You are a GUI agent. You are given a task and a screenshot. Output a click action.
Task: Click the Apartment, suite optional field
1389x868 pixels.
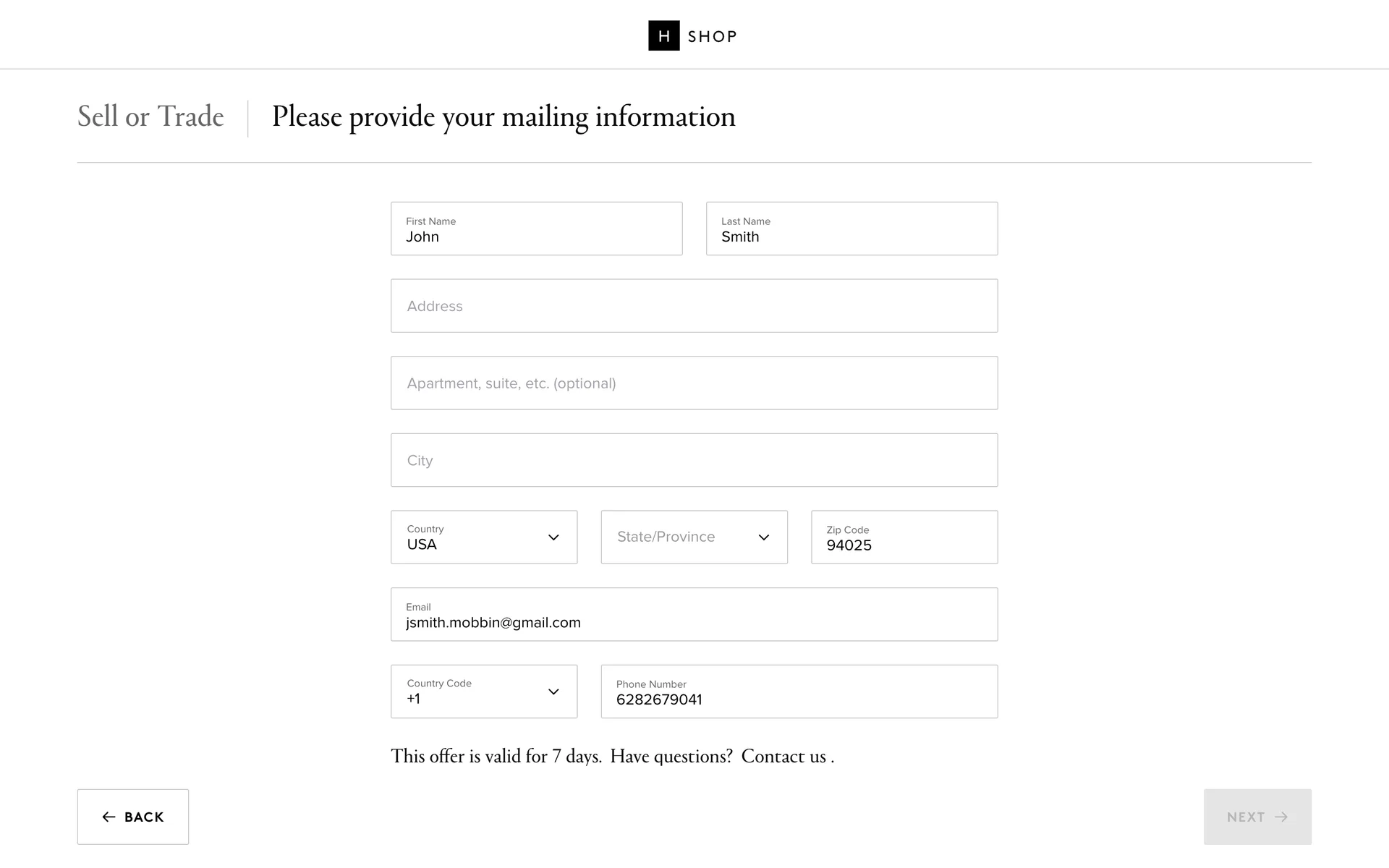pos(694,383)
